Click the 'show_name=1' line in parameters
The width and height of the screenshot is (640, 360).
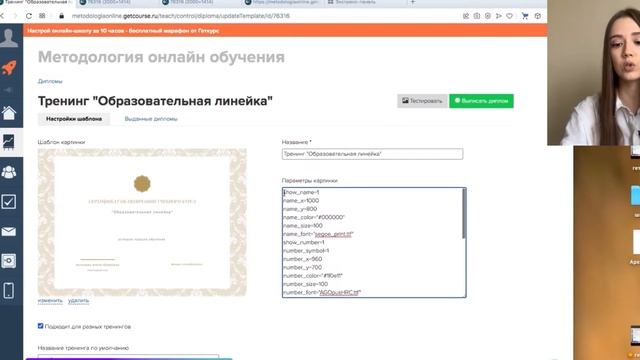click(302, 192)
